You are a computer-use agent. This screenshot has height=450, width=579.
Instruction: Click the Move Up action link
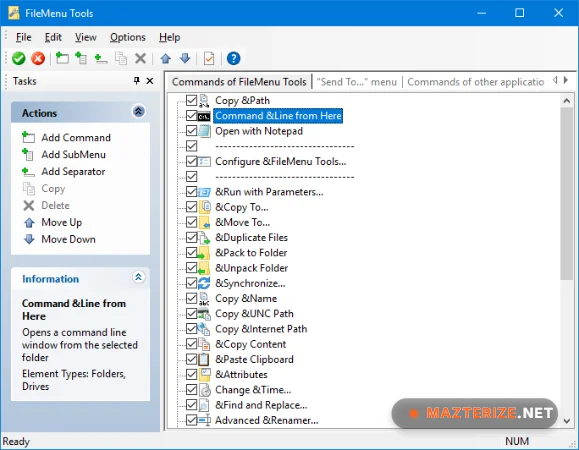(x=62, y=223)
